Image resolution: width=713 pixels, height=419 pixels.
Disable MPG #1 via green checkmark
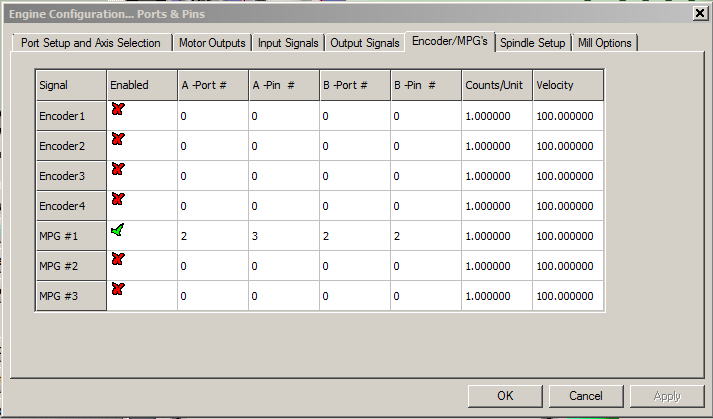(x=118, y=230)
